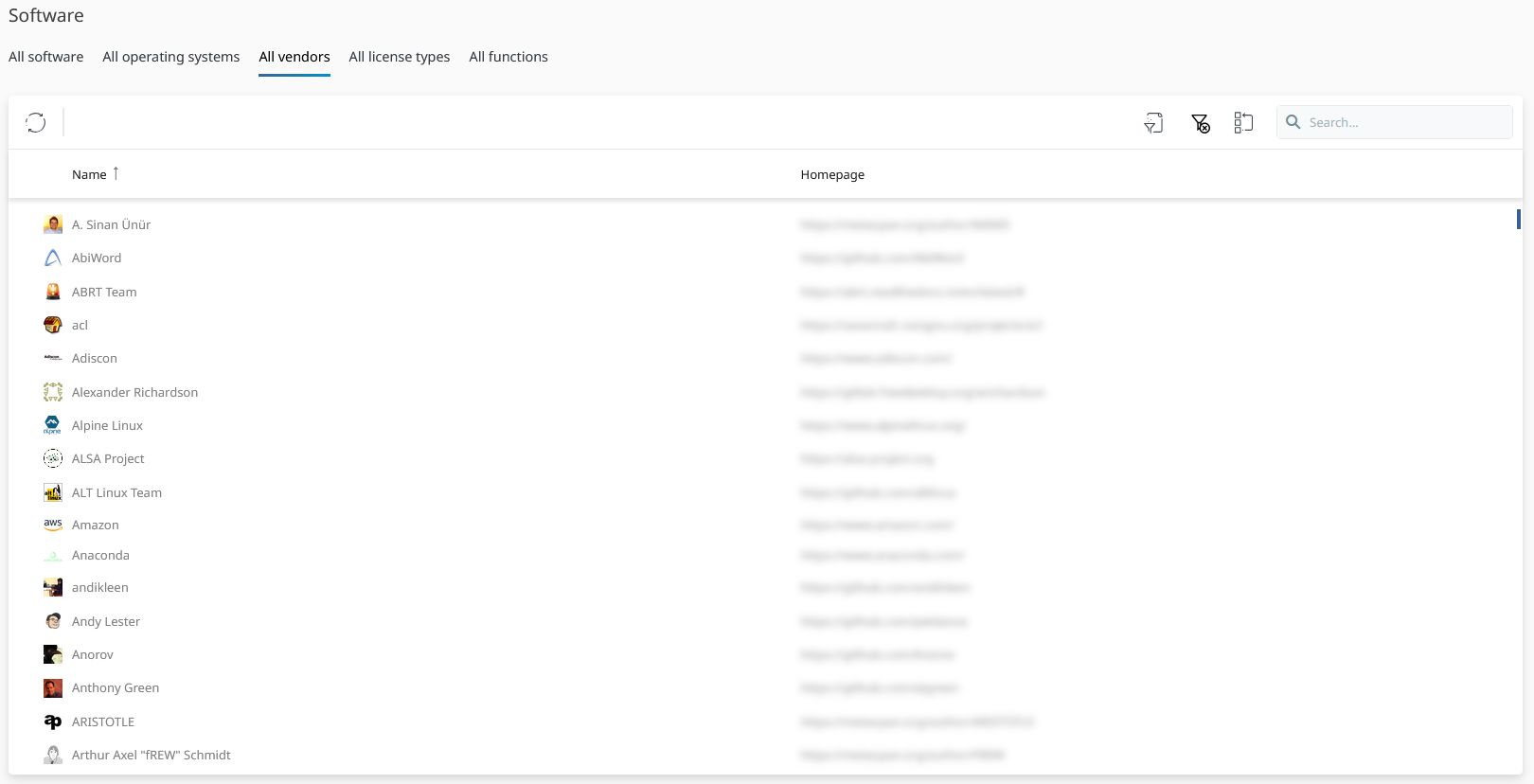Image resolution: width=1534 pixels, height=784 pixels.
Task: Open the Anaconda vendor entry
Action: pyautogui.click(x=100, y=555)
